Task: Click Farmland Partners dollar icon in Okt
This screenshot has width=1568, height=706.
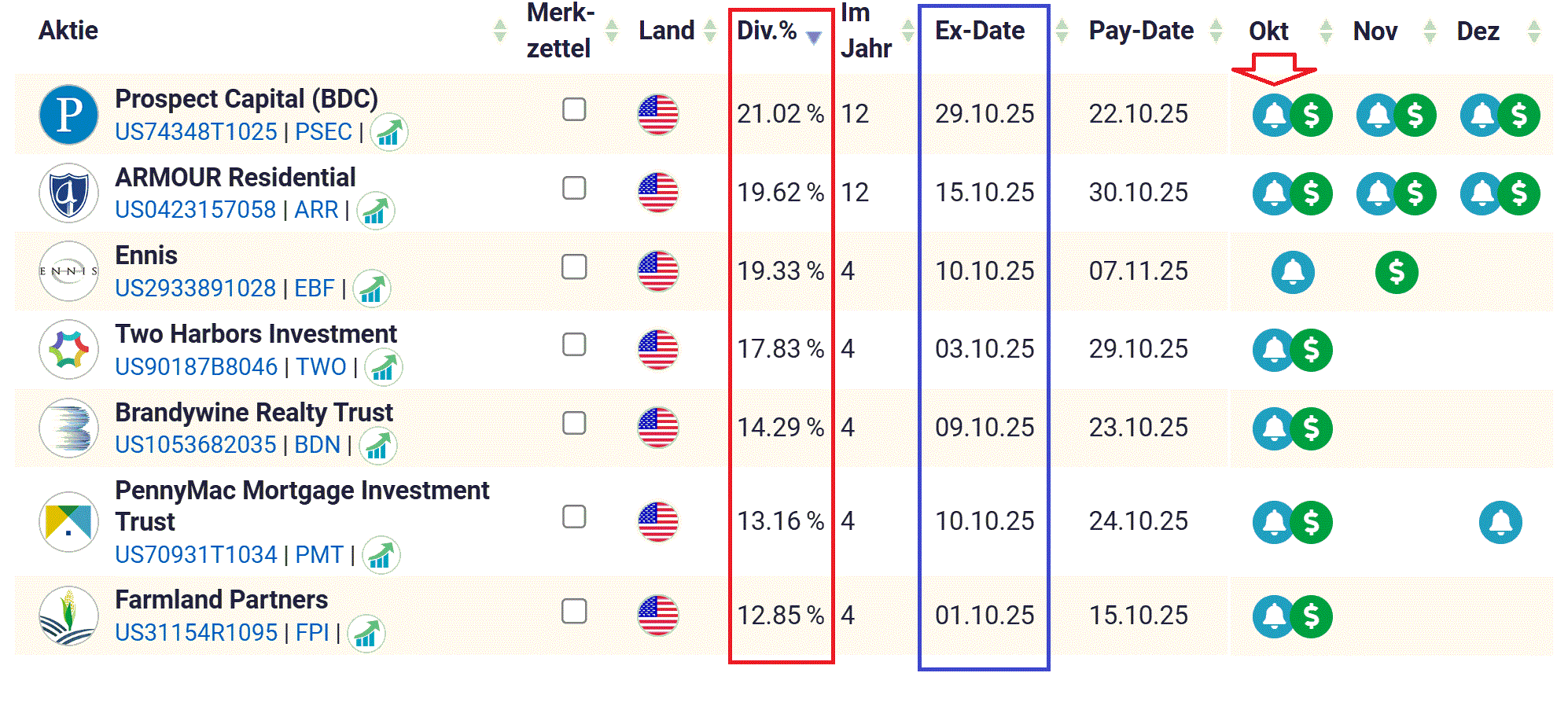Action: pyautogui.click(x=1311, y=616)
